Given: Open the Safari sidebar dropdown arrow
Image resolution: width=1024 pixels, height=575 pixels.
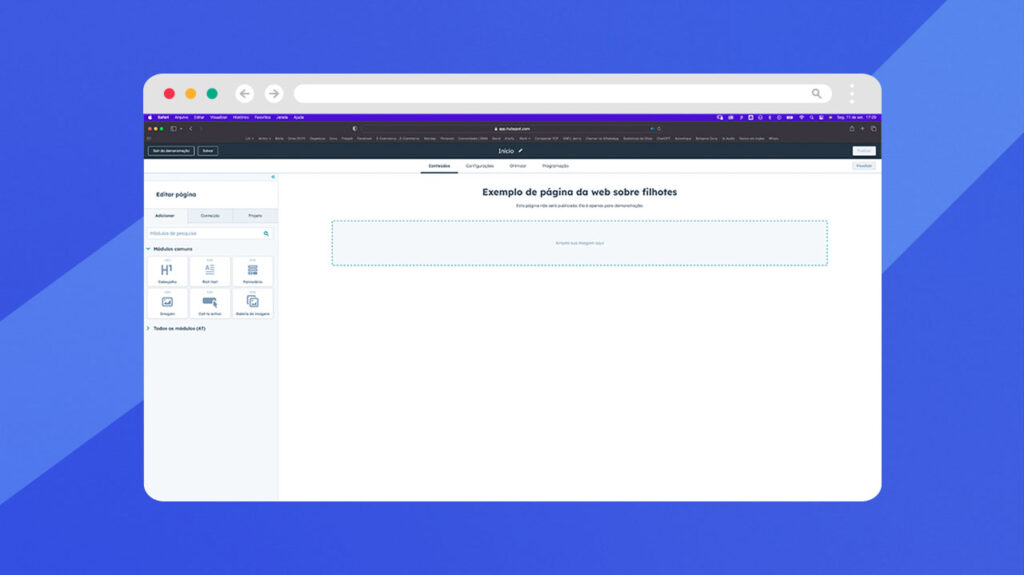Looking at the screenshot, I should pos(181,129).
